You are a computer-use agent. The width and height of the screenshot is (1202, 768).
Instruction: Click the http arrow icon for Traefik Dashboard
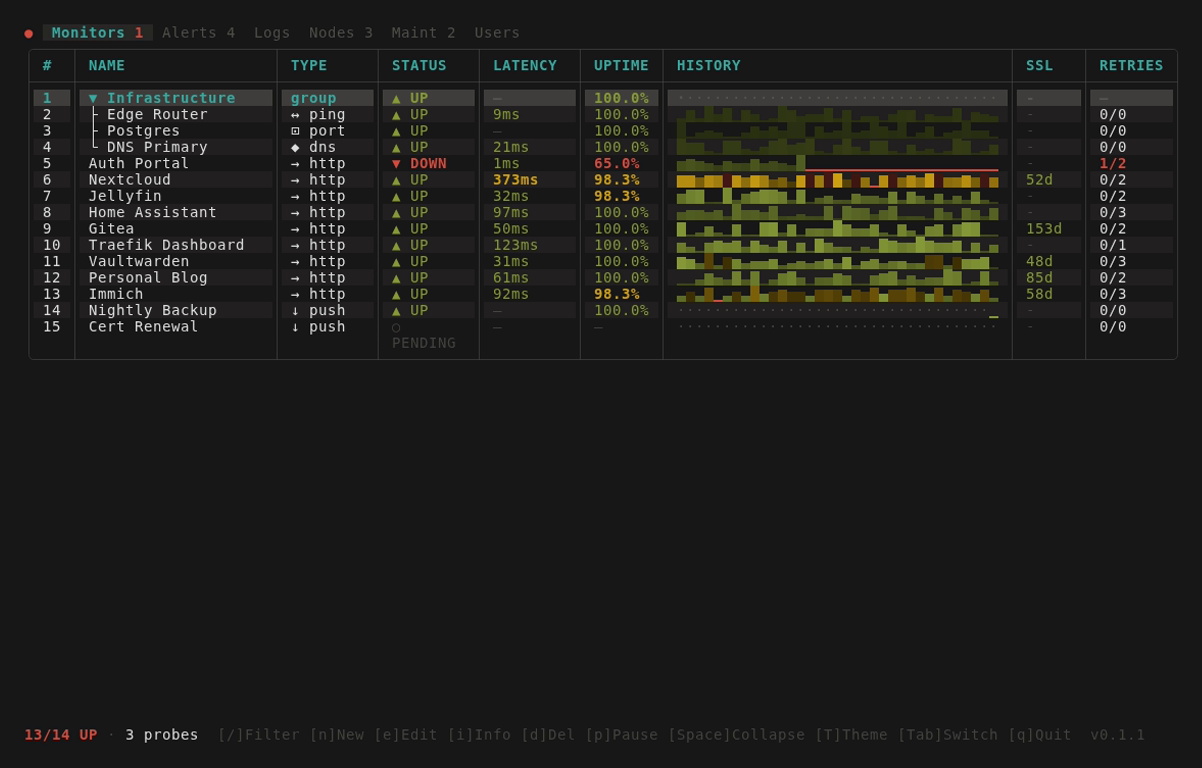[x=295, y=245]
